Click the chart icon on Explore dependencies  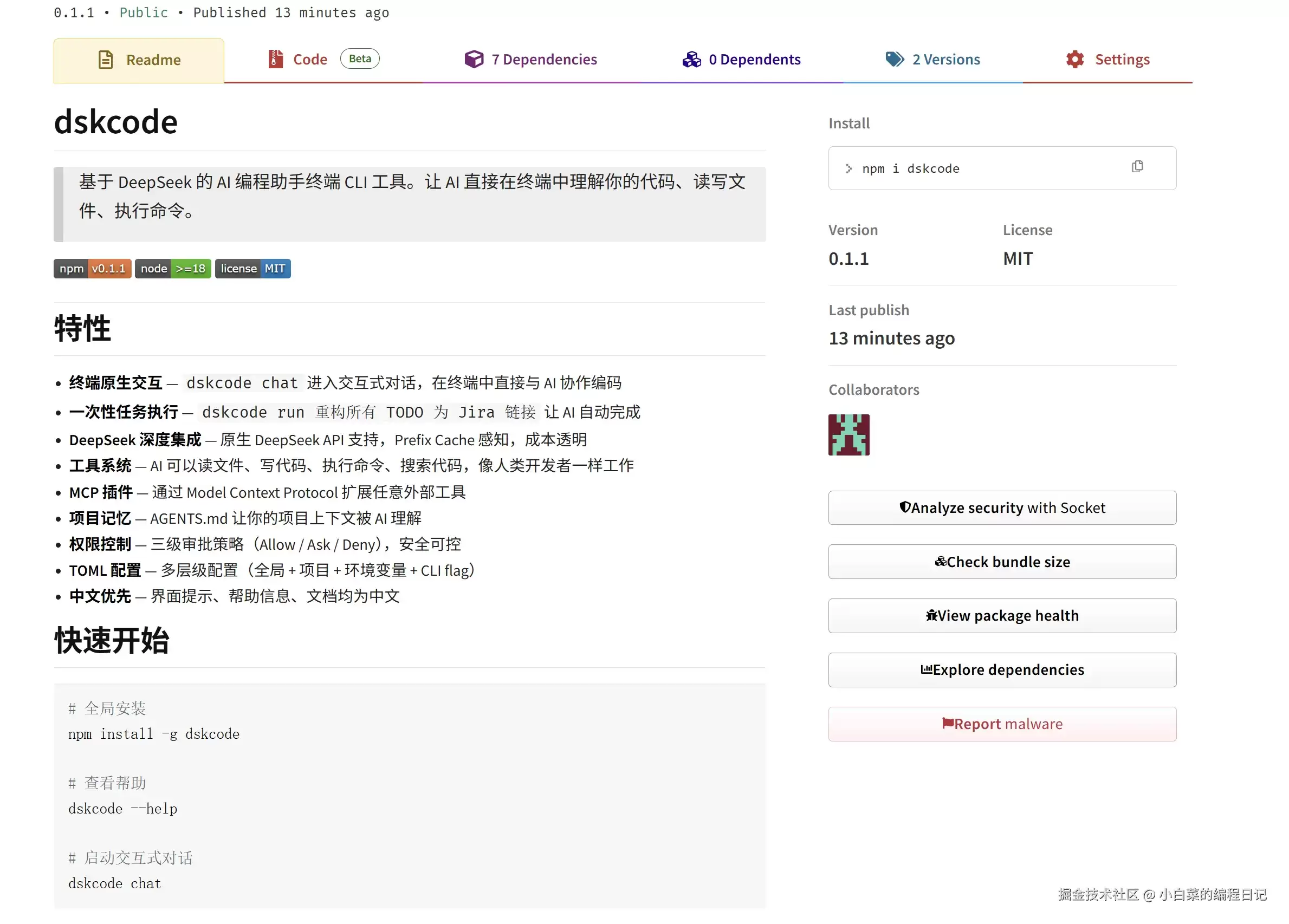[x=927, y=669]
